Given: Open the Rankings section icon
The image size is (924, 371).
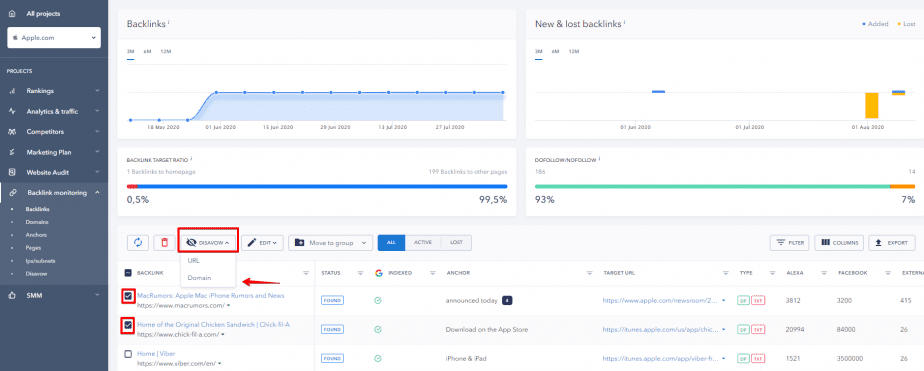Looking at the screenshot, I should pyautogui.click(x=12, y=91).
